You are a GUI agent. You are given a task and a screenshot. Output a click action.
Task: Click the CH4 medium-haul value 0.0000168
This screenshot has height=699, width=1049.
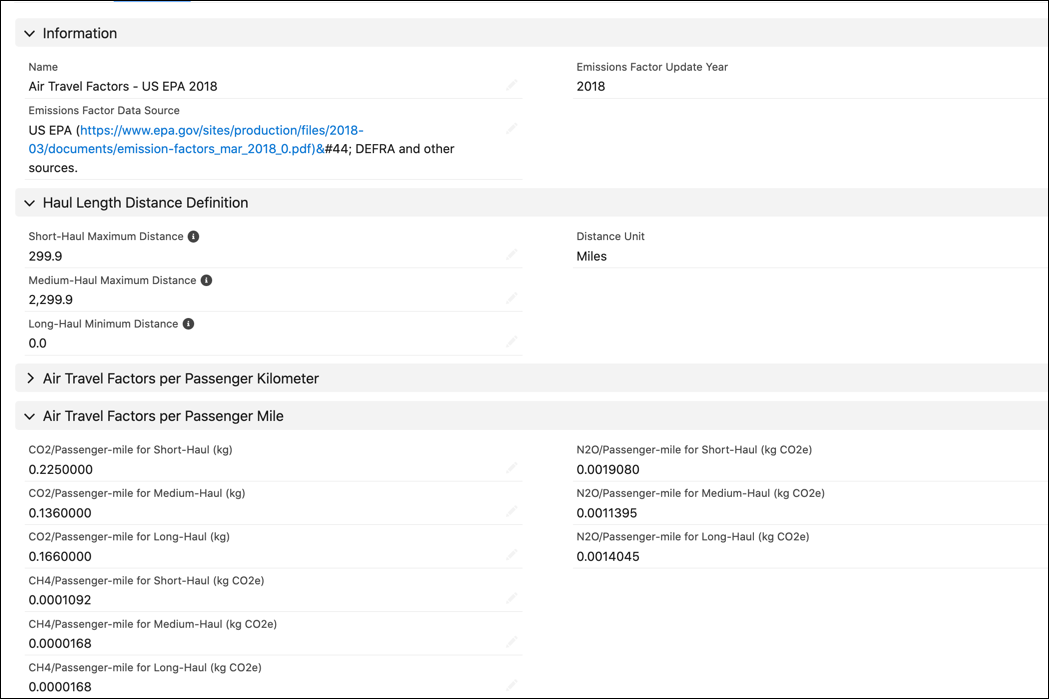[x=60, y=643]
